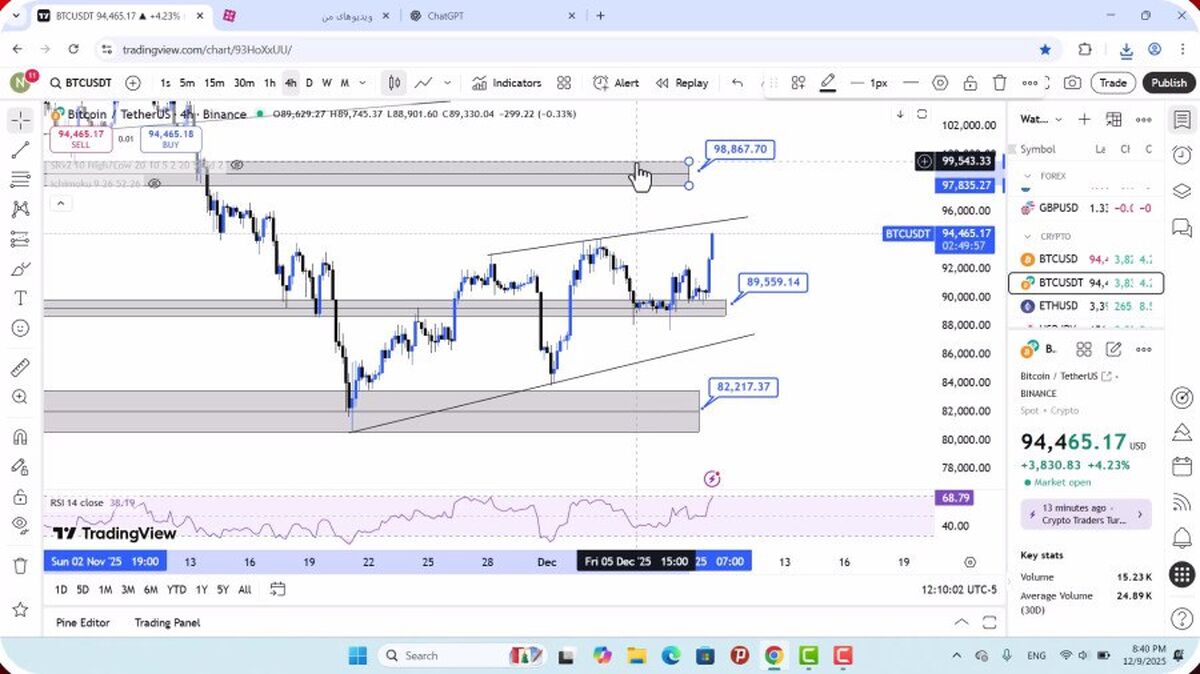Create an Alert
The image size is (1200, 674).
pyautogui.click(x=616, y=83)
